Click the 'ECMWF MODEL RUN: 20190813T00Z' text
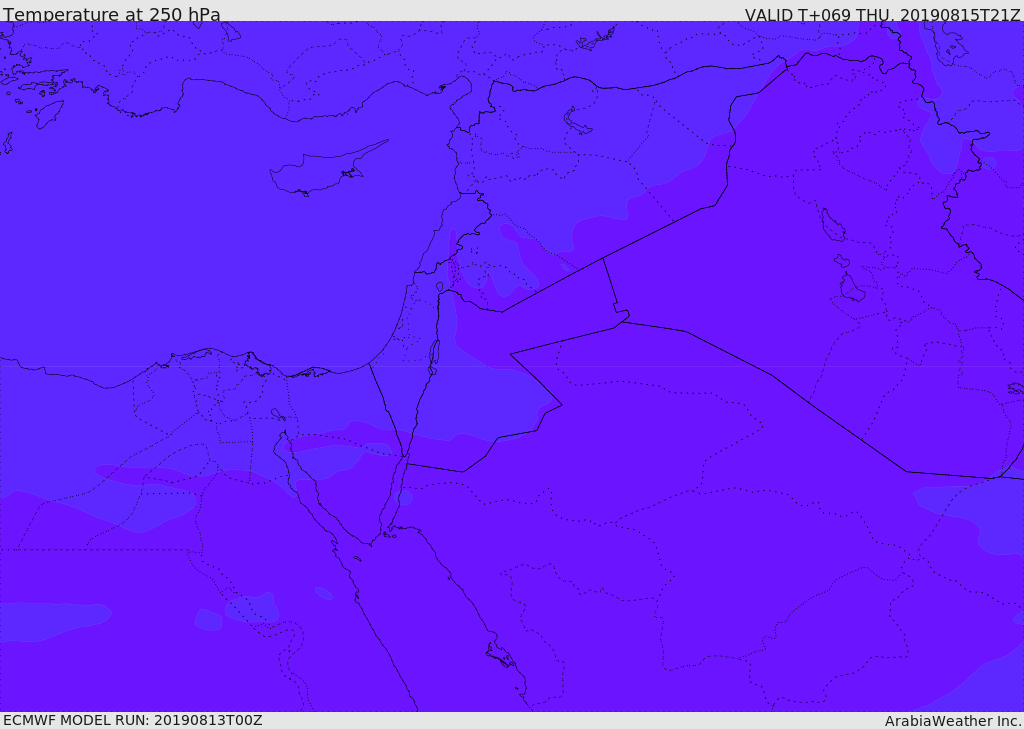Screen dimensions: 1024x729 (x=133, y=720)
